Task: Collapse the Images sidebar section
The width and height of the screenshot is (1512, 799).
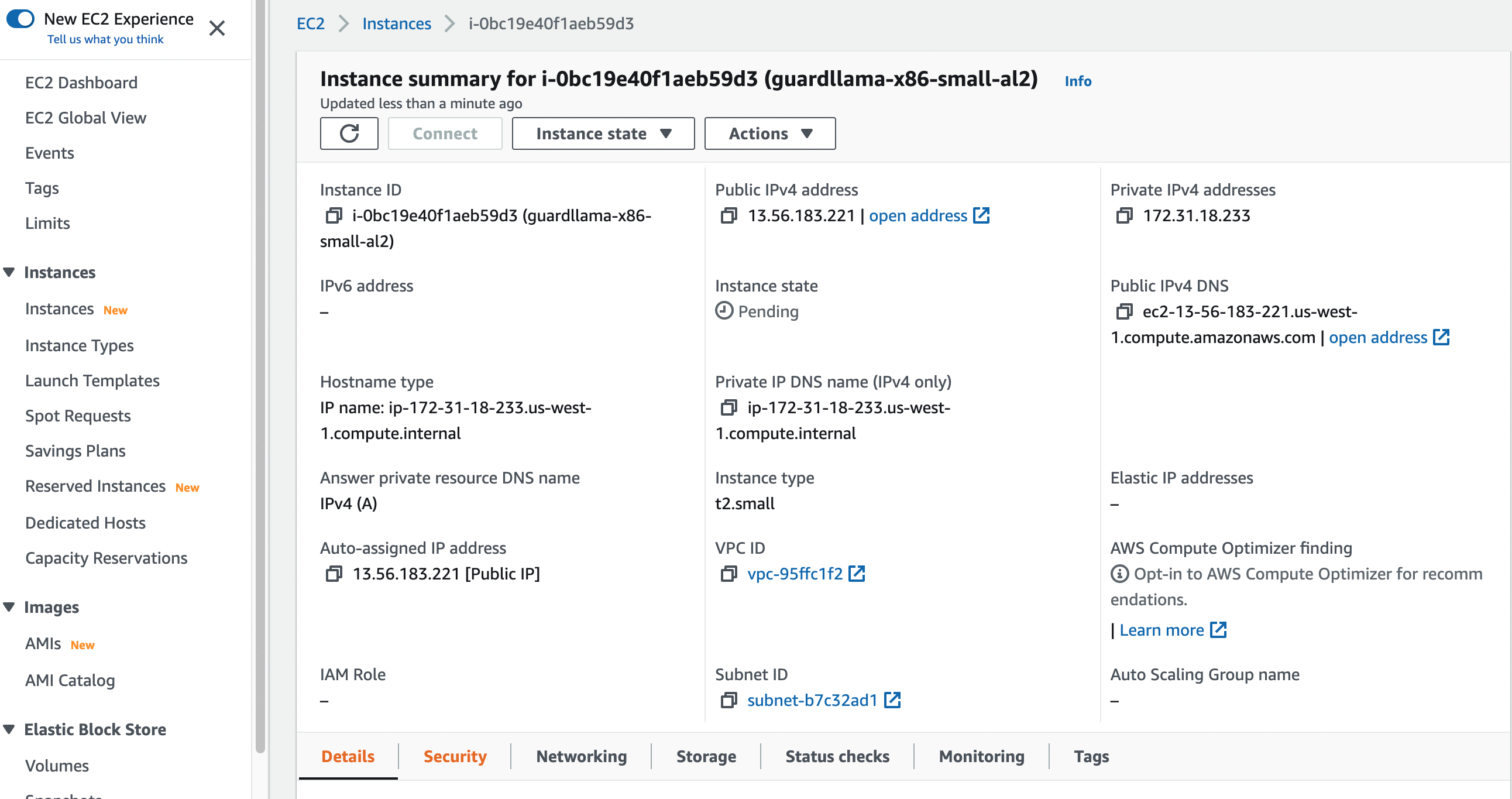Action: (9, 607)
